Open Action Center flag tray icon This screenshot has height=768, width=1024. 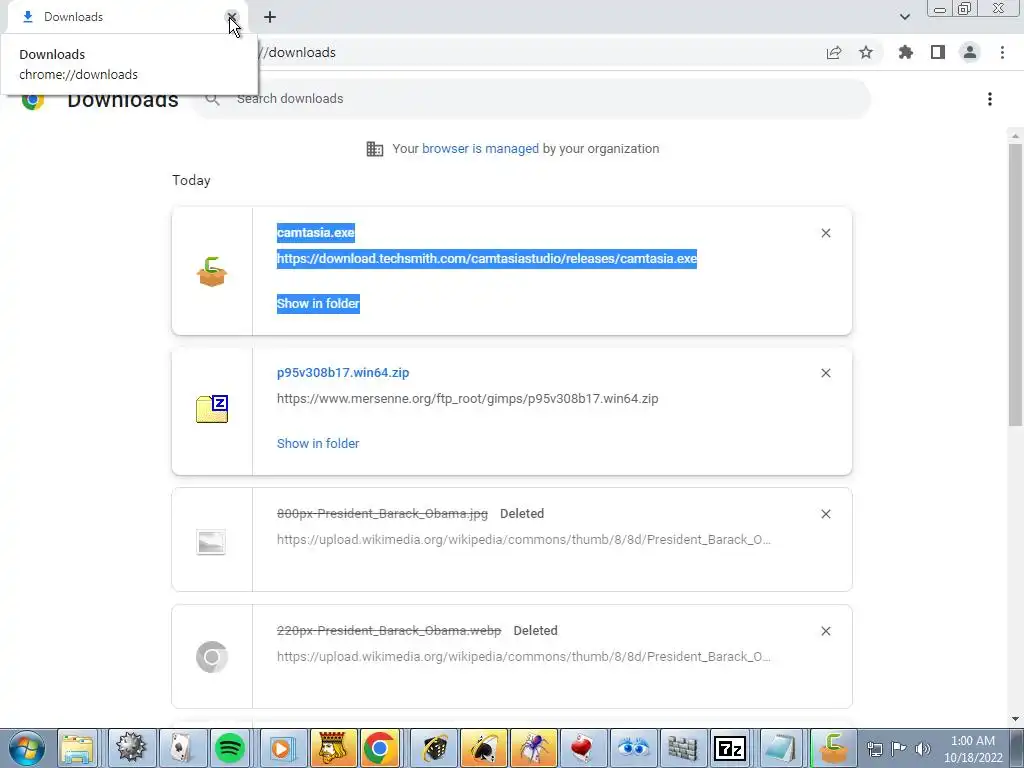point(899,749)
